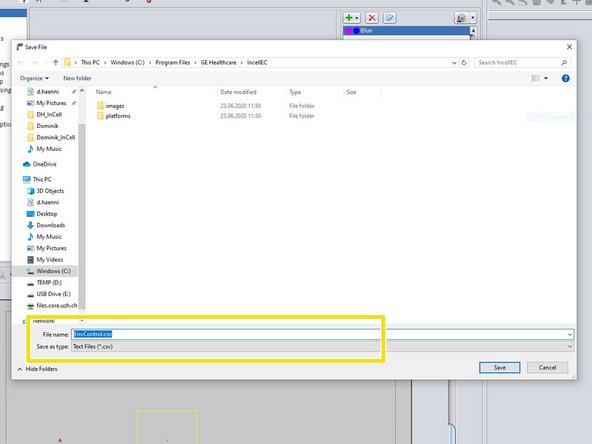The height and width of the screenshot is (444, 592).
Task: Close the Save File dialog
Action: pyautogui.click(x=569, y=47)
